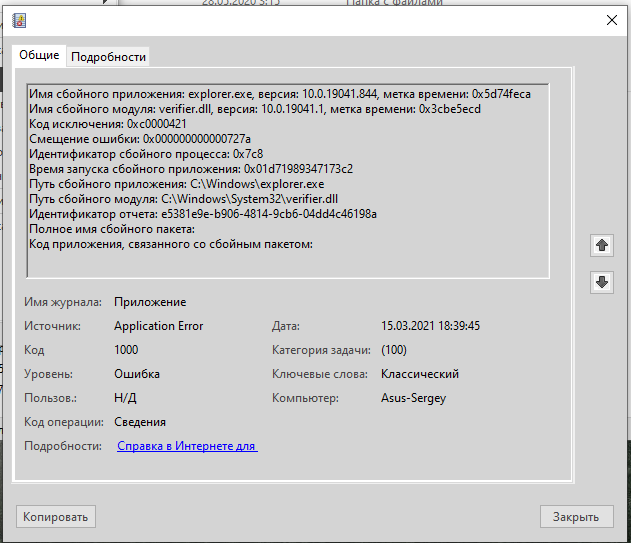Click the date value 15.03.2021 18:39:45
The image size is (631, 543).
click(431, 326)
